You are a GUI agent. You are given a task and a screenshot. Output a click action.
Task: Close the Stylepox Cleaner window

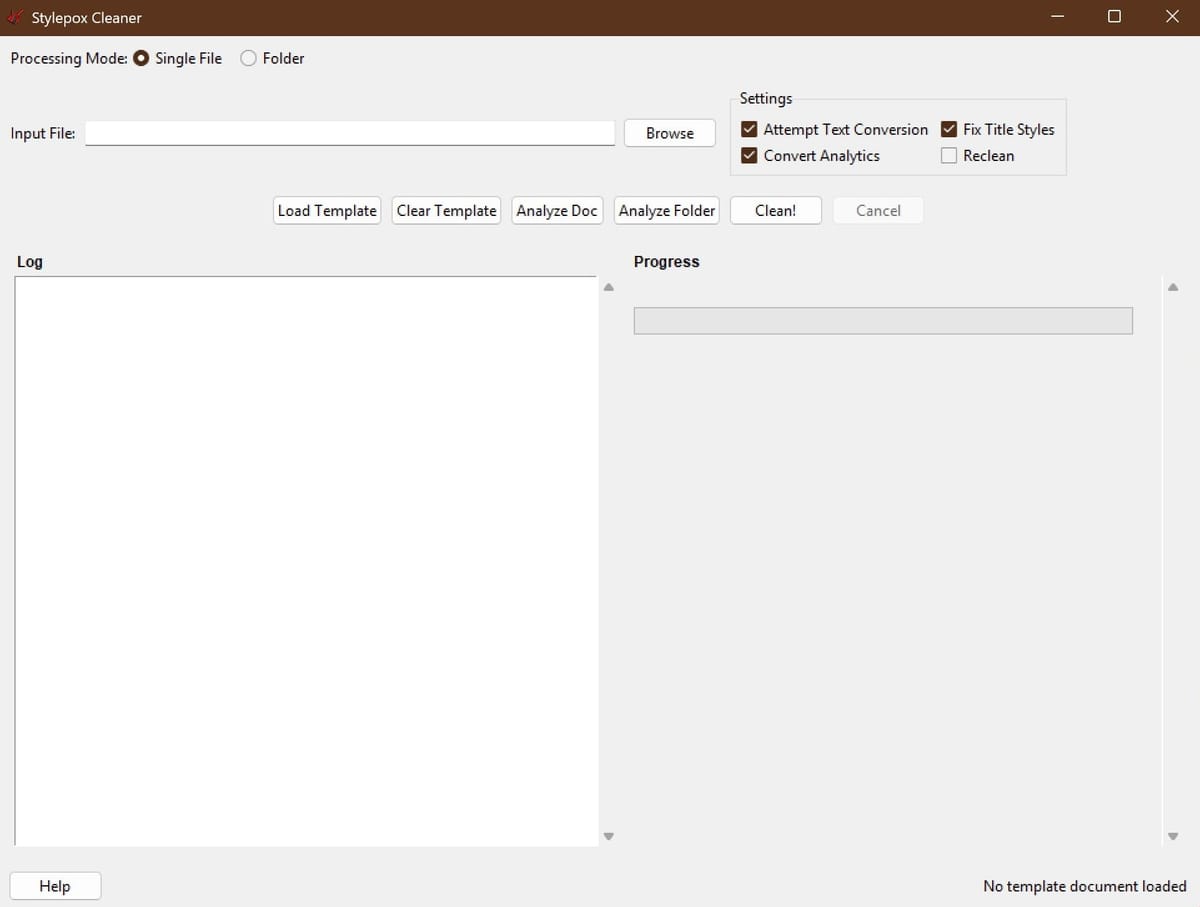click(x=1172, y=17)
